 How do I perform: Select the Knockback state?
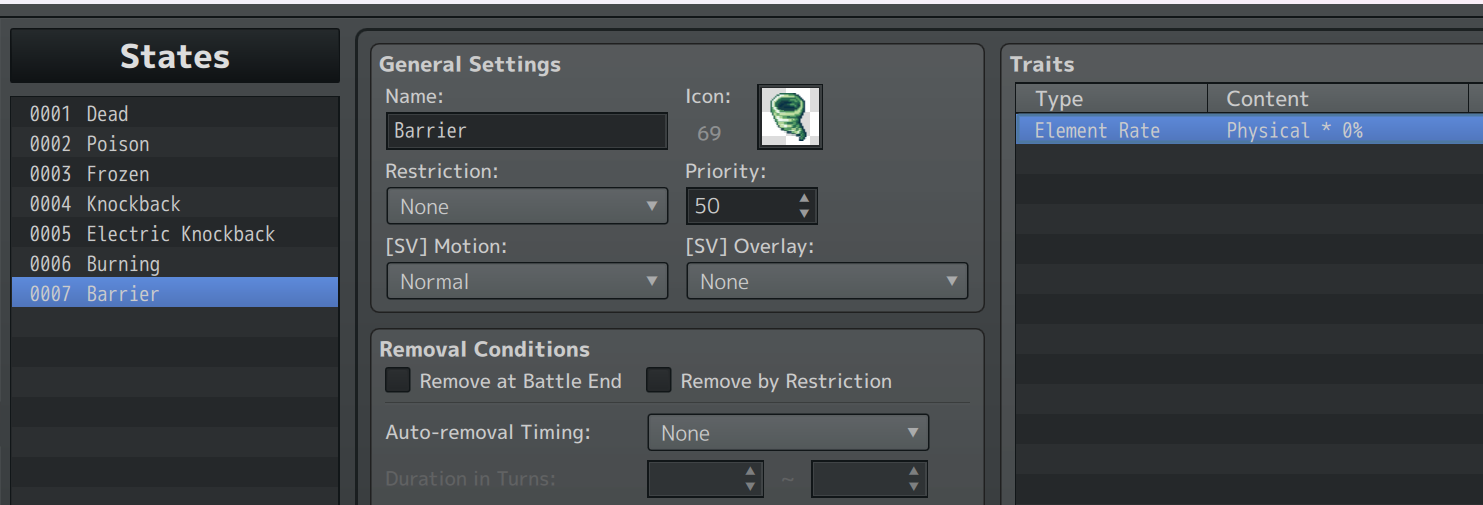click(x=175, y=203)
